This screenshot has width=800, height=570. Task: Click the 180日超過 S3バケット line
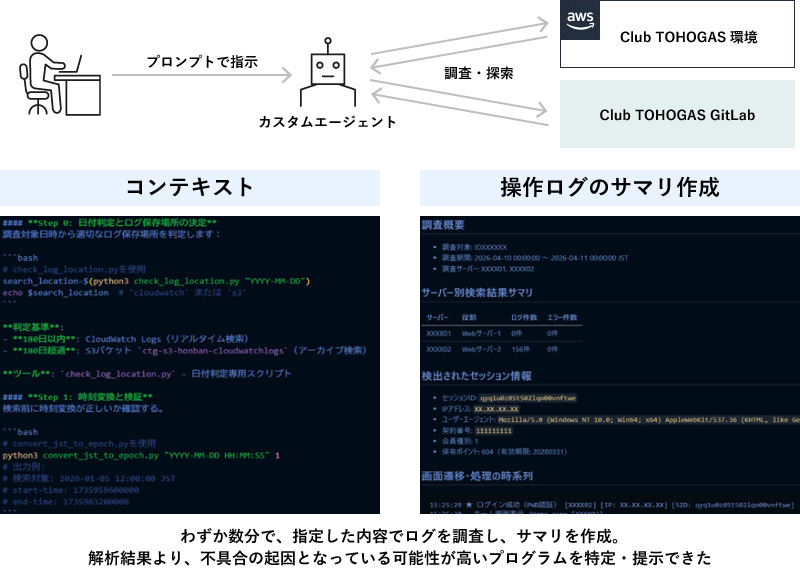point(185,351)
